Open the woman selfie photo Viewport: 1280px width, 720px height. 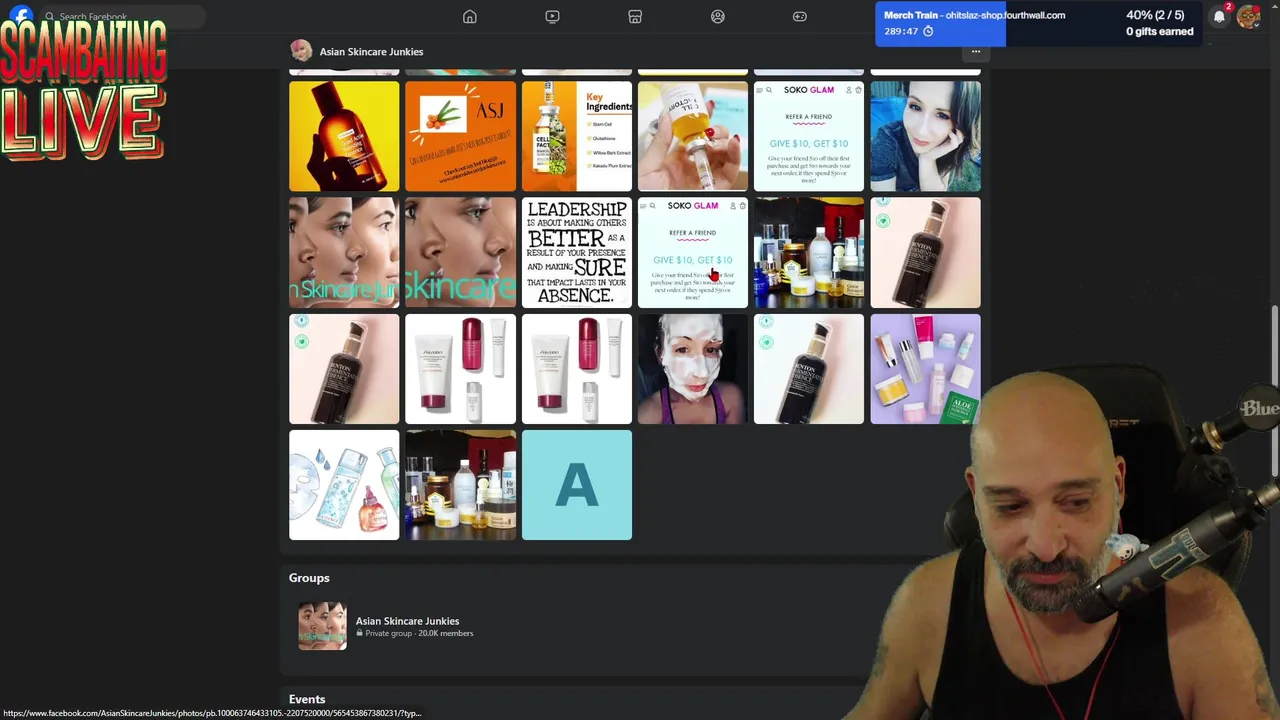pyautogui.click(x=925, y=136)
